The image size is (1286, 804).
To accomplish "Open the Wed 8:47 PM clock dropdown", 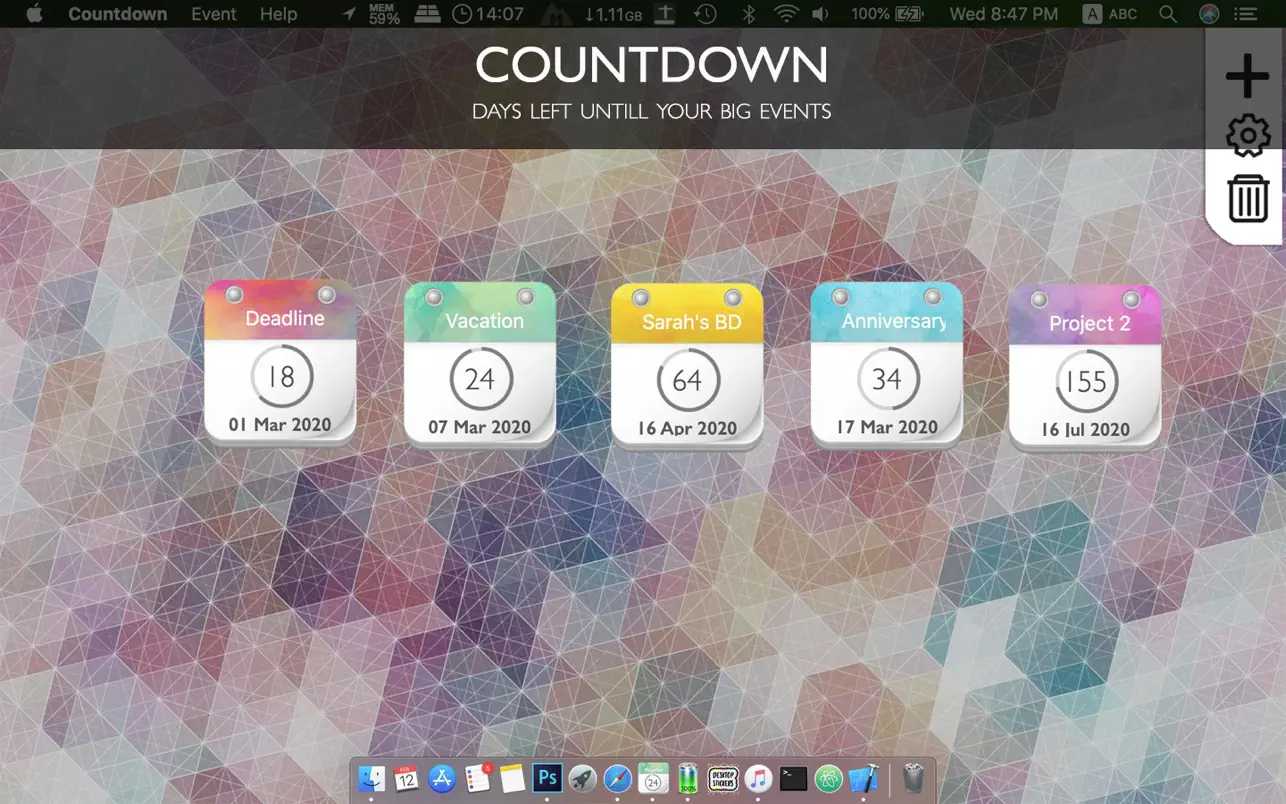I will [1003, 14].
